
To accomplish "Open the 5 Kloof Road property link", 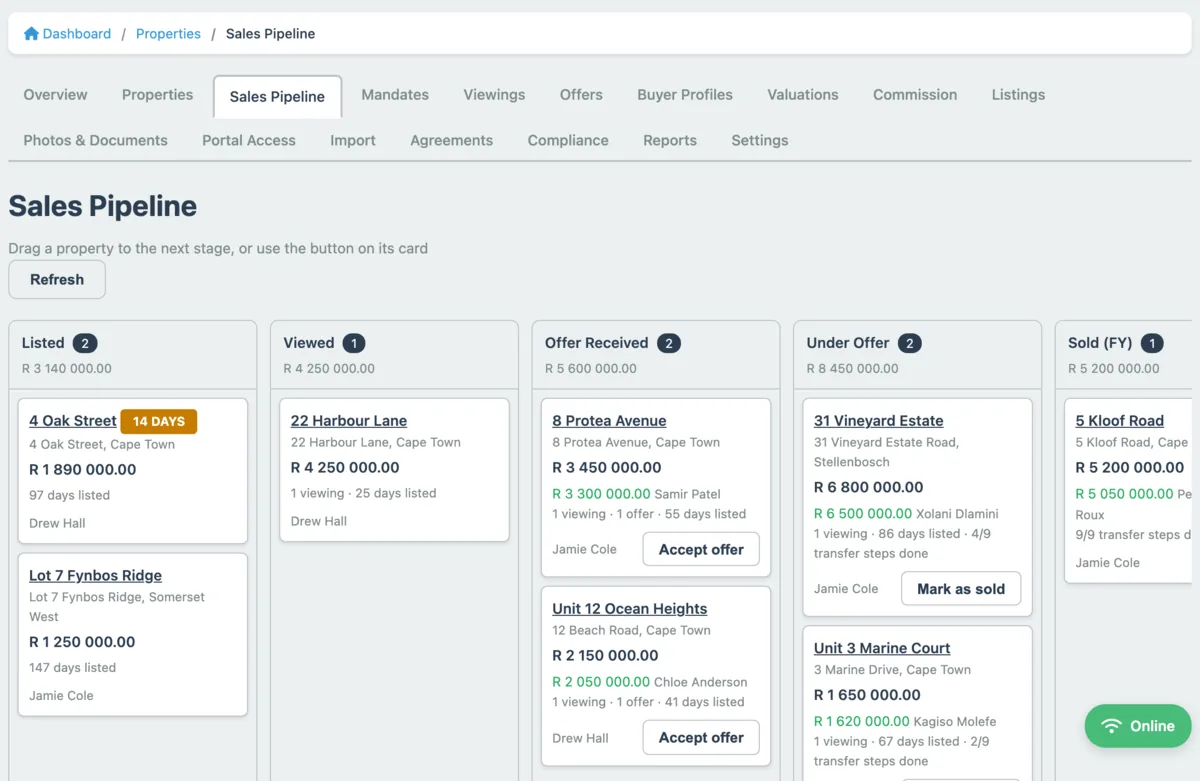I will [x=1120, y=421].
